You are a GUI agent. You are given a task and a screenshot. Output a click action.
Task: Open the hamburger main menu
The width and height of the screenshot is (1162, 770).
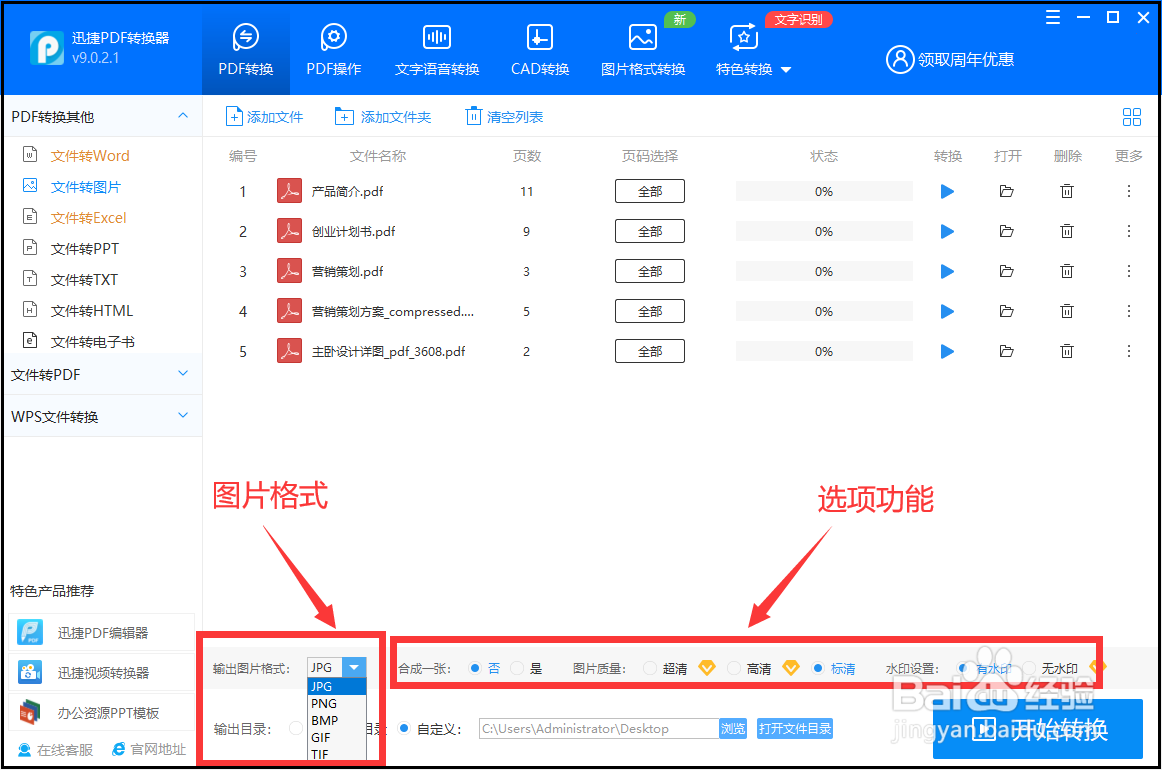[x=1052, y=17]
